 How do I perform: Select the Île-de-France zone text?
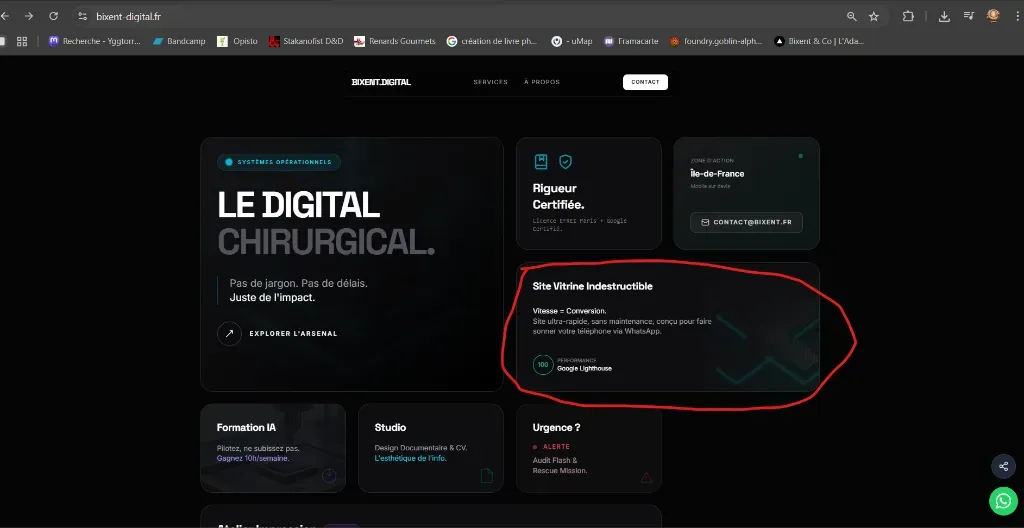pos(717,174)
